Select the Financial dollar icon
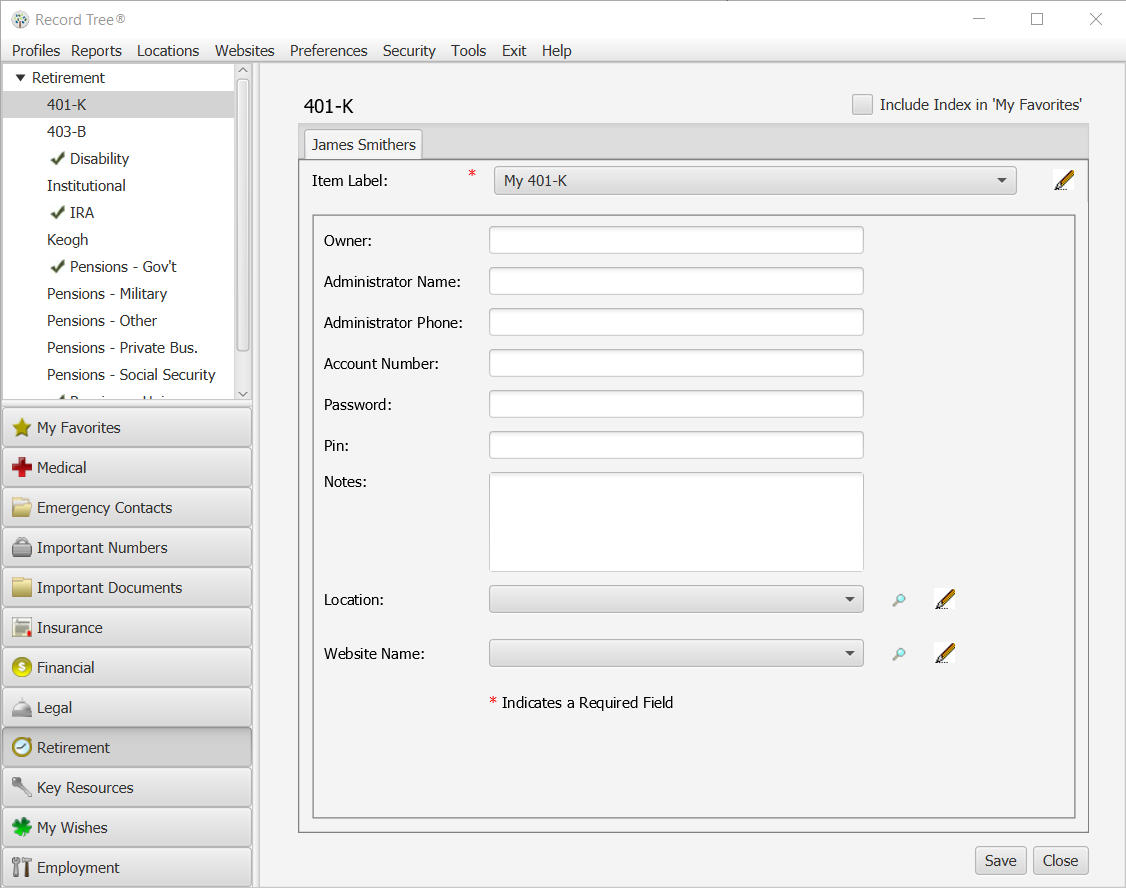 coord(21,667)
